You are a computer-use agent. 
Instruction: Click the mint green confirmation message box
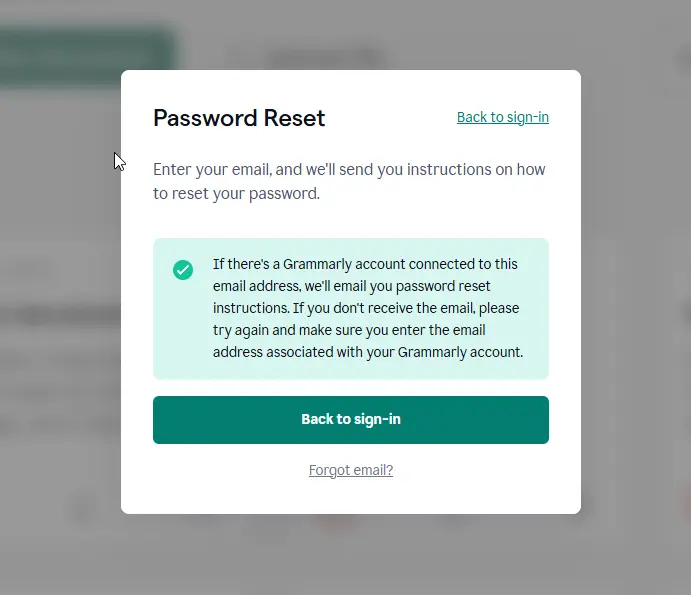[x=351, y=309]
